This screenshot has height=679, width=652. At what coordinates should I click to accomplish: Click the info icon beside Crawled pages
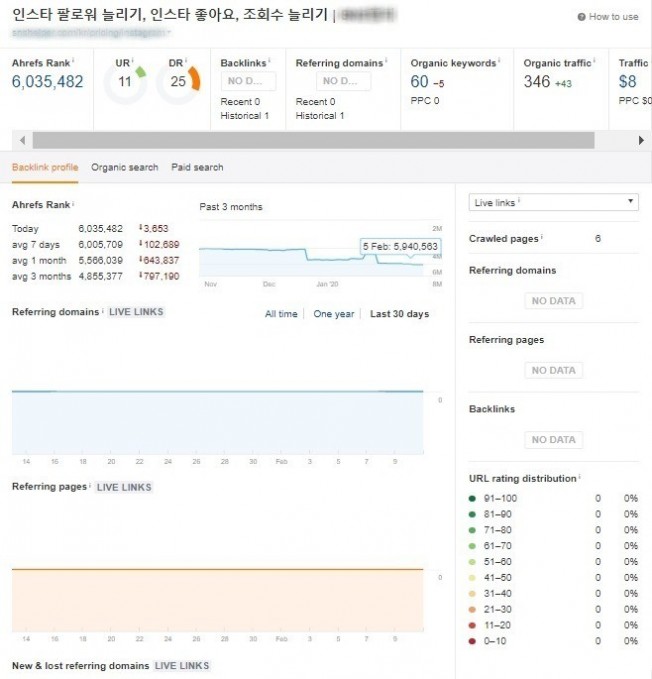click(x=542, y=236)
